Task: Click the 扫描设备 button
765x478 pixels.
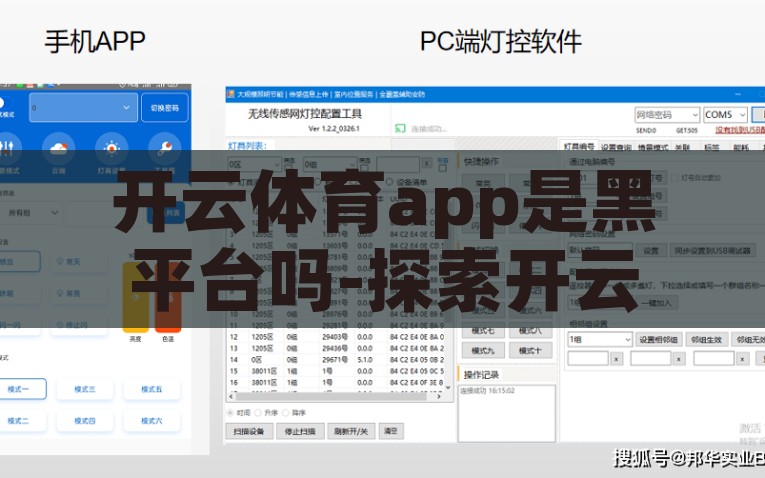Action: pos(249,431)
